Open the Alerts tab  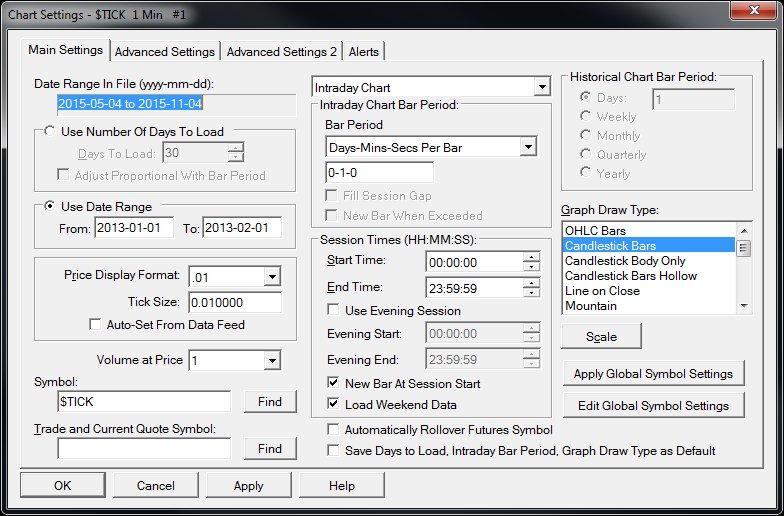tap(364, 52)
